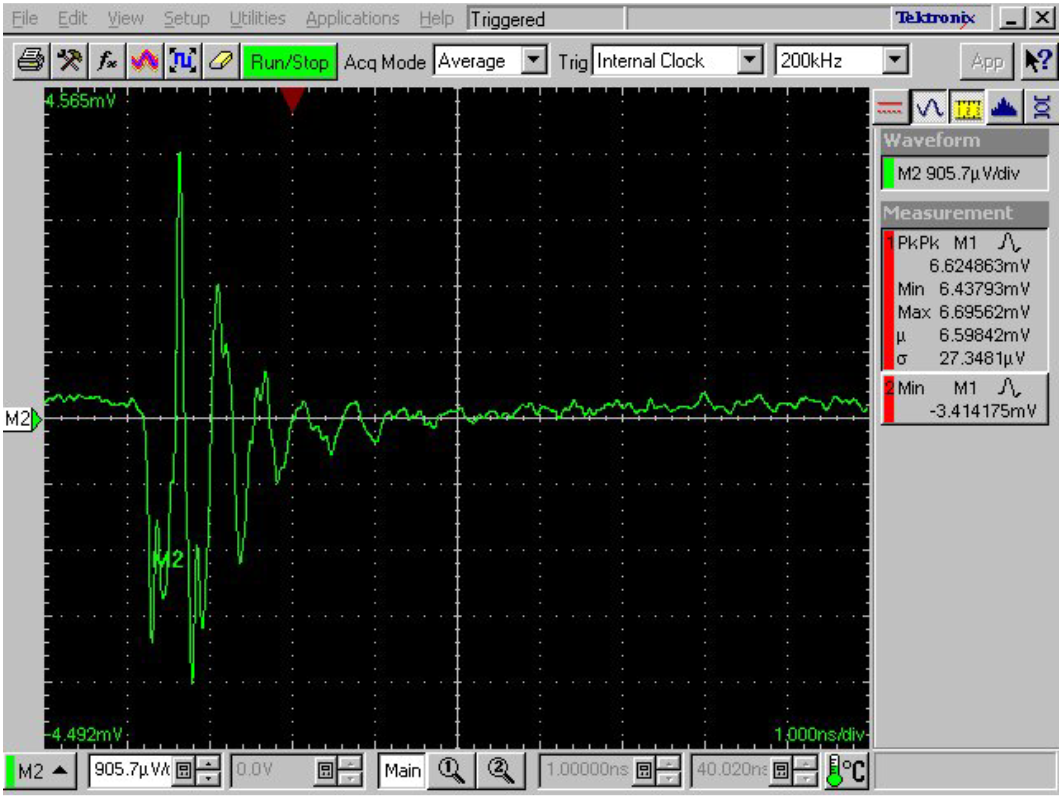Click the Waveform panel header

964,141
